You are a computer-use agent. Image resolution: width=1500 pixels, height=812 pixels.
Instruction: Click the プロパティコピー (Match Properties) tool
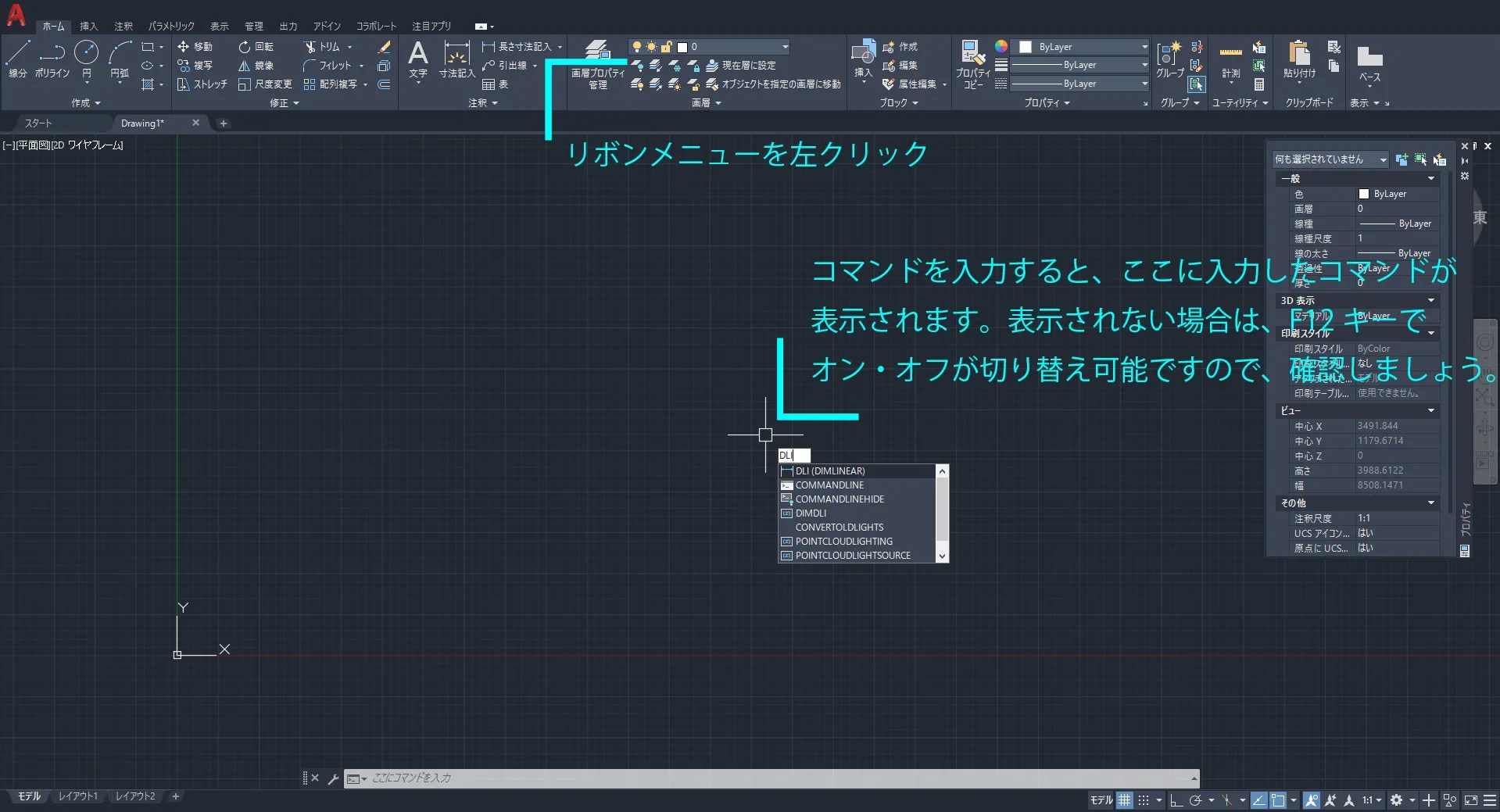click(x=973, y=64)
